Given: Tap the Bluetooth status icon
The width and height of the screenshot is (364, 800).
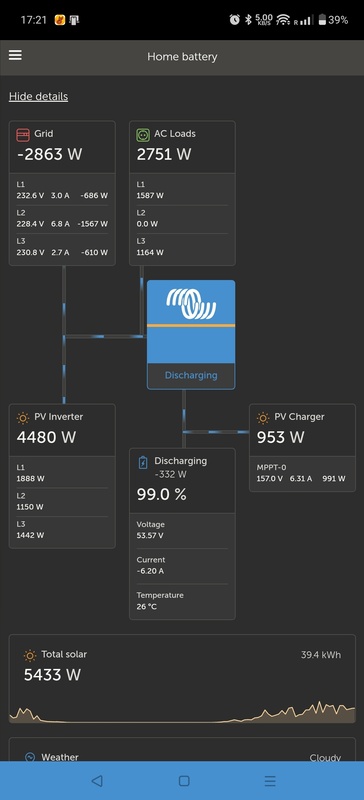Looking at the screenshot, I should 248,20.
